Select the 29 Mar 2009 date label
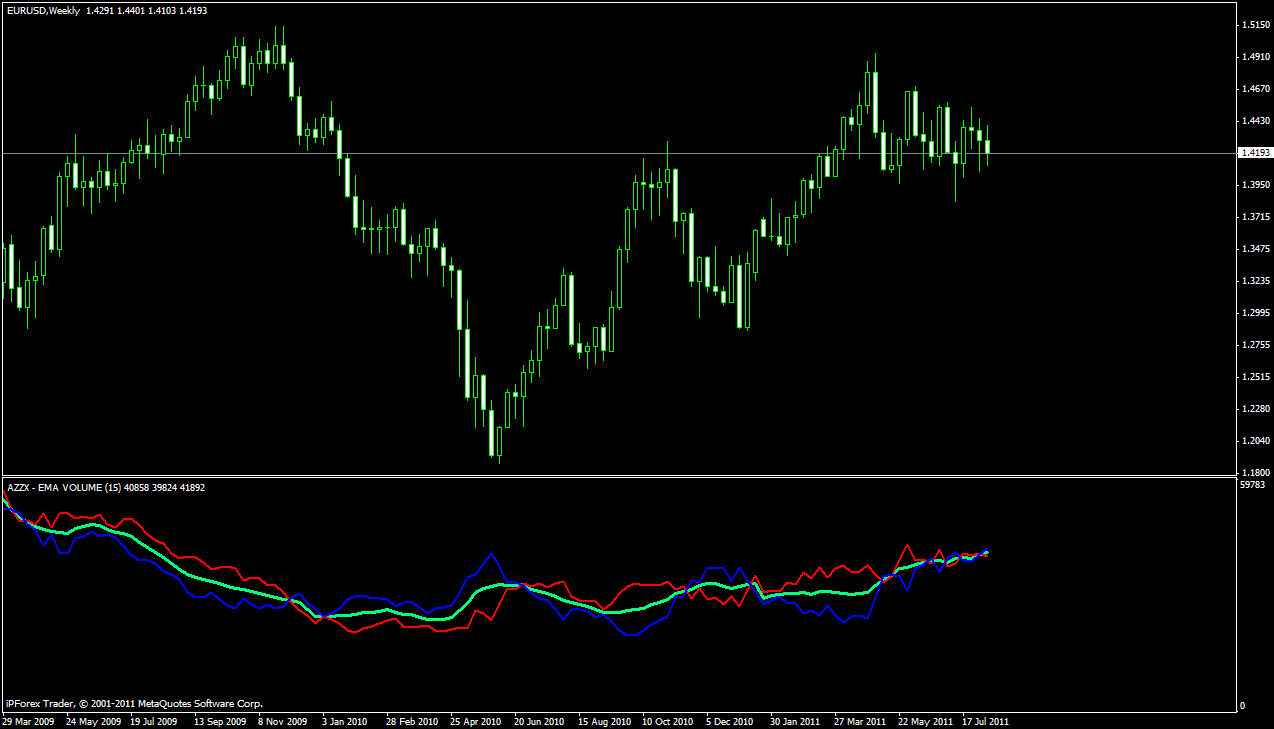This screenshot has width=1274, height=729. [27, 721]
